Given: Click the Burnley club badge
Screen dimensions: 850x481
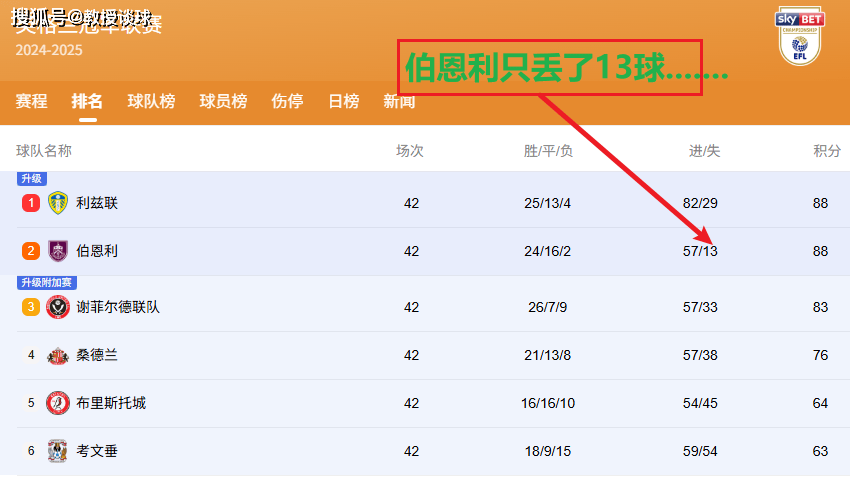Looking at the screenshot, I should [58, 251].
